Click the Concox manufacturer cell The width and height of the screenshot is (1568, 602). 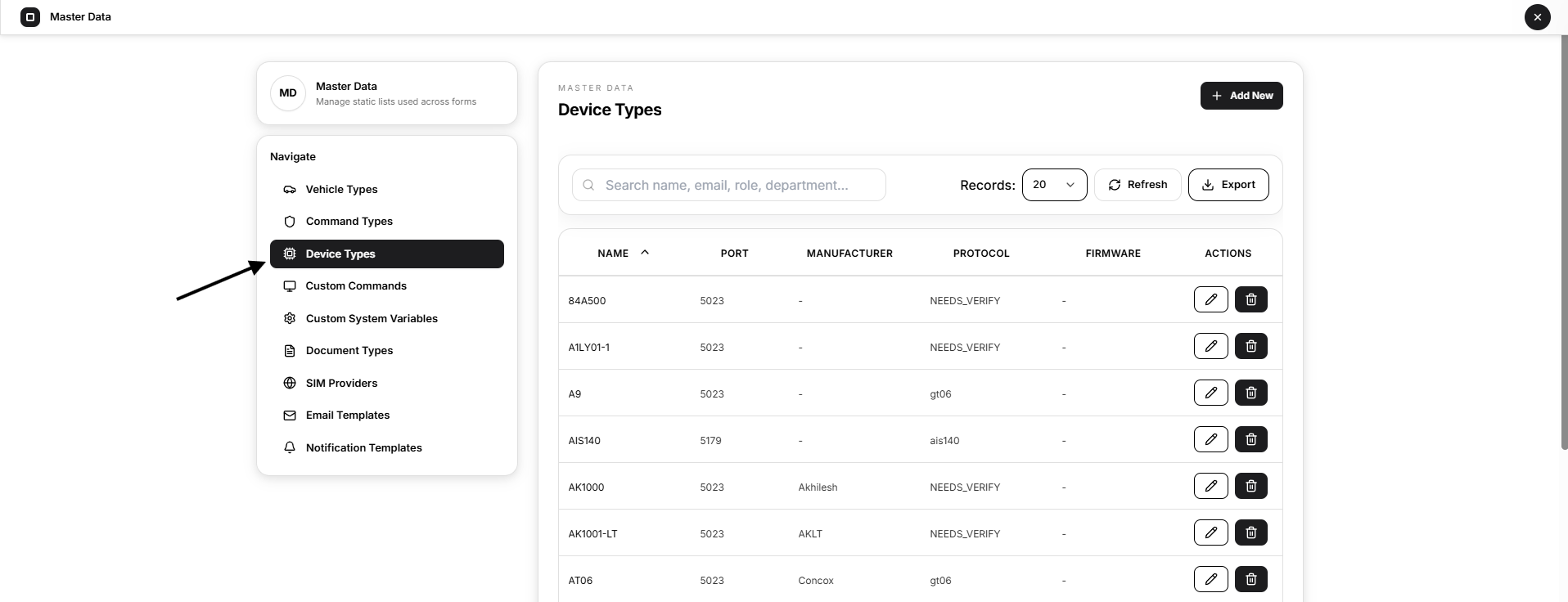(x=816, y=581)
